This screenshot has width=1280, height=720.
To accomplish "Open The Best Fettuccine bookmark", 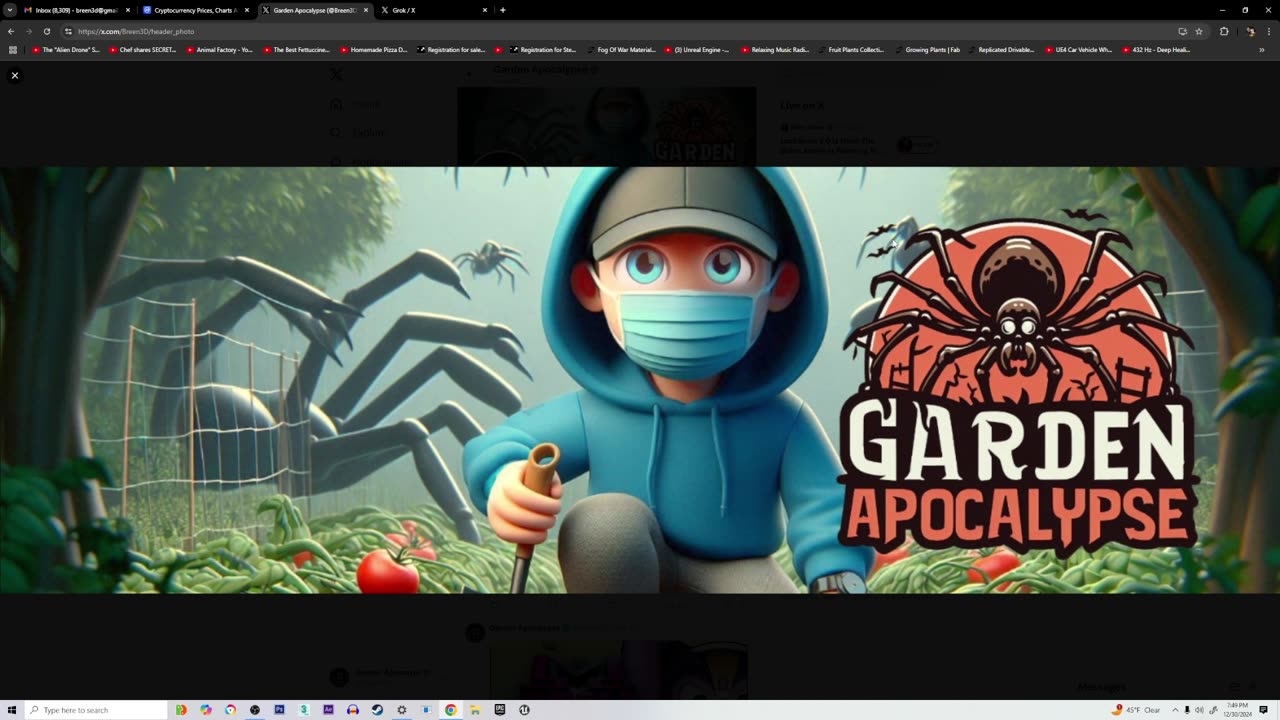I will pos(297,49).
